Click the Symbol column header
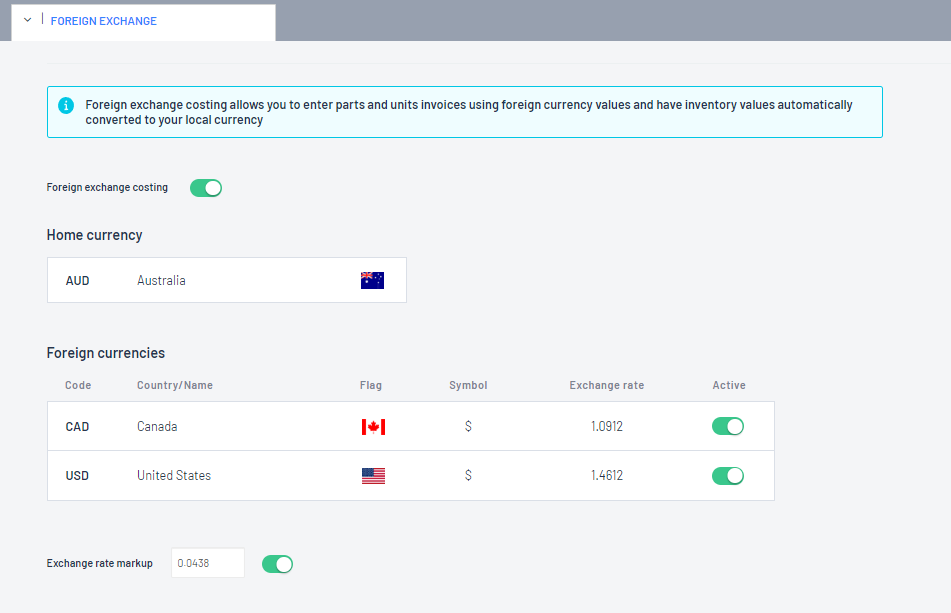The width and height of the screenshot is (951, 613). (468, 386)
